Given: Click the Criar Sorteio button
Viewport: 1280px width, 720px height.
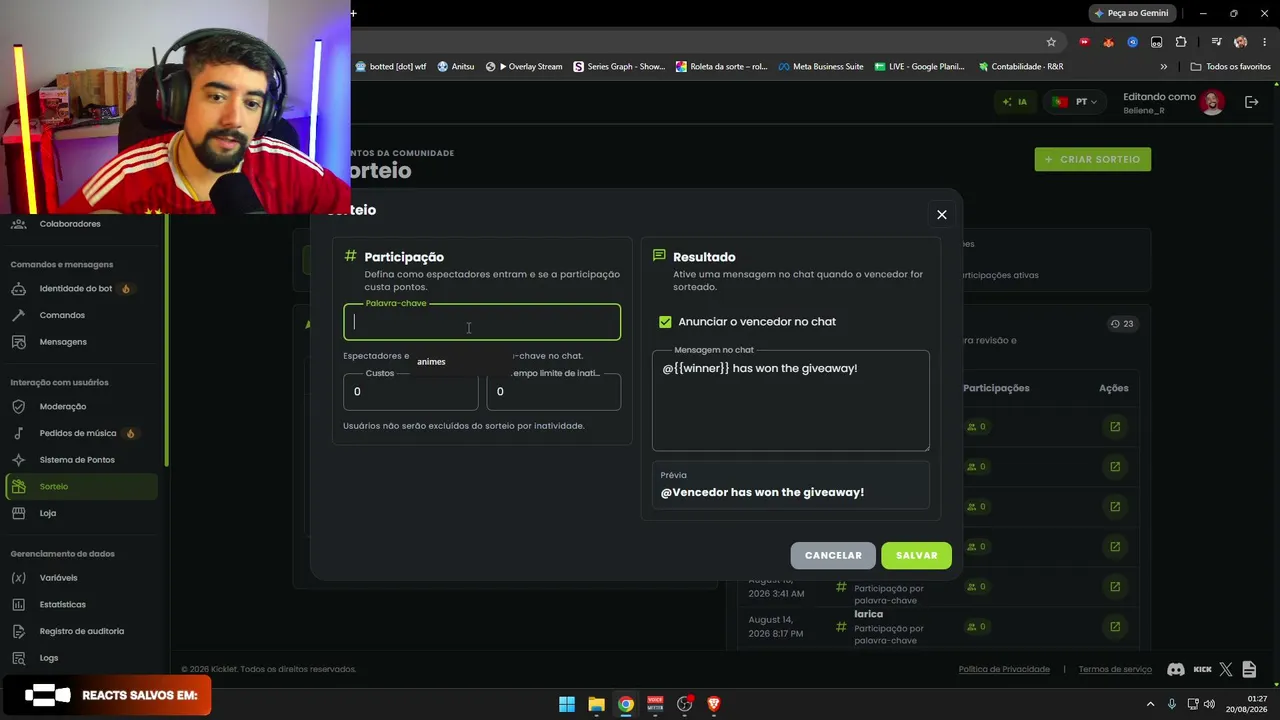Looking at the screenshot, I should [x=1092, y=159].
